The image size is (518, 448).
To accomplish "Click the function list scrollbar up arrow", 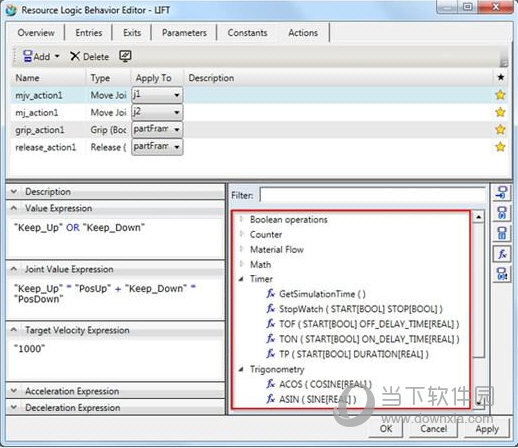I will (478, 217).
